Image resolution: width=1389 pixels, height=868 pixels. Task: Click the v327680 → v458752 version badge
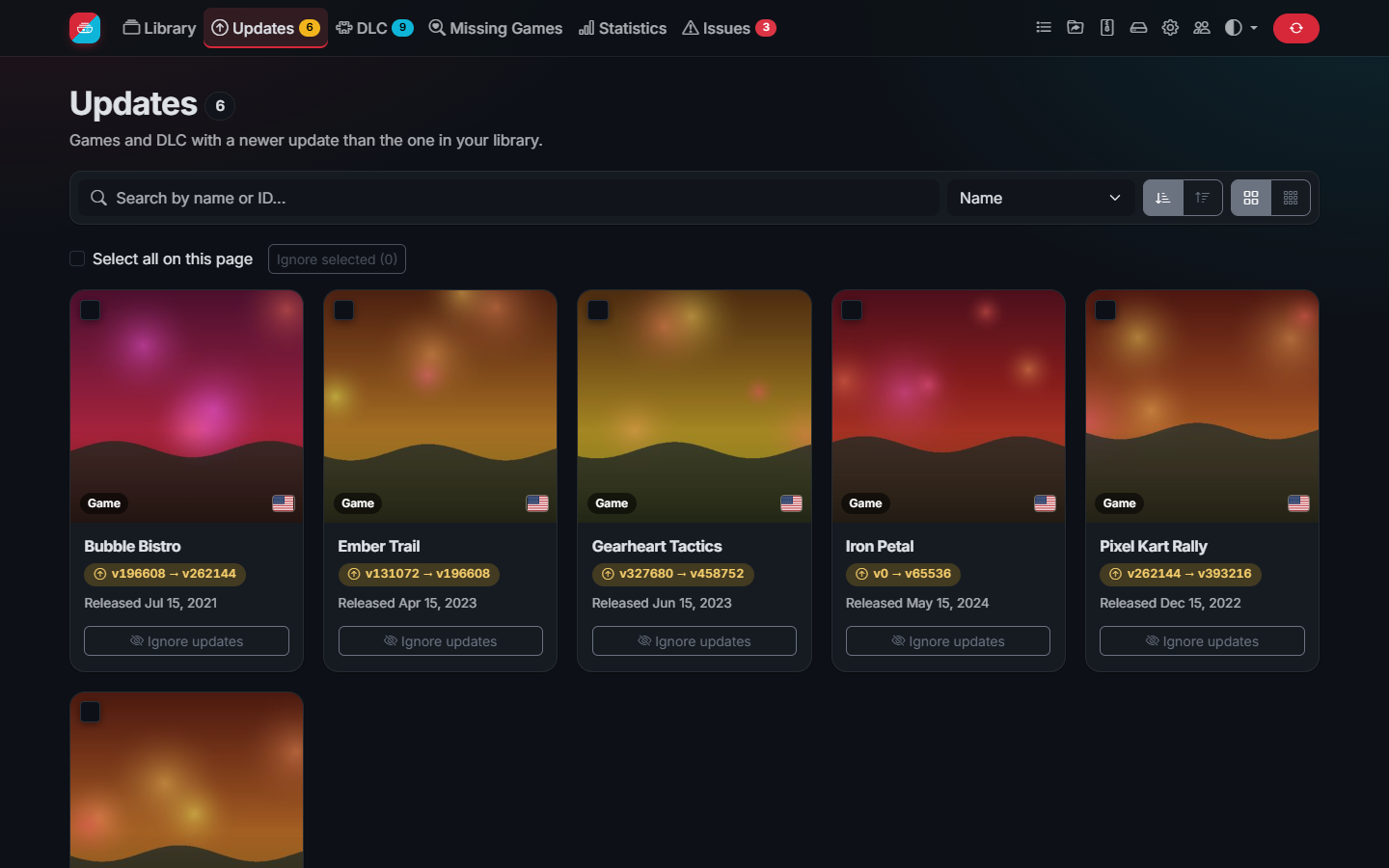[673, 574]
